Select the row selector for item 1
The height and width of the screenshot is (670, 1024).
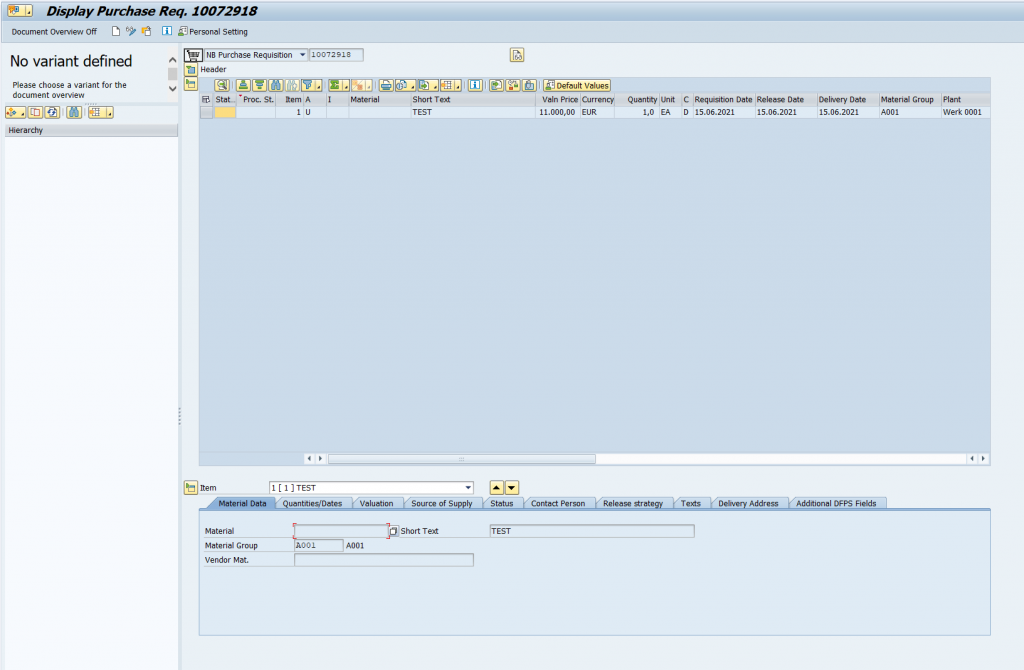206,112
